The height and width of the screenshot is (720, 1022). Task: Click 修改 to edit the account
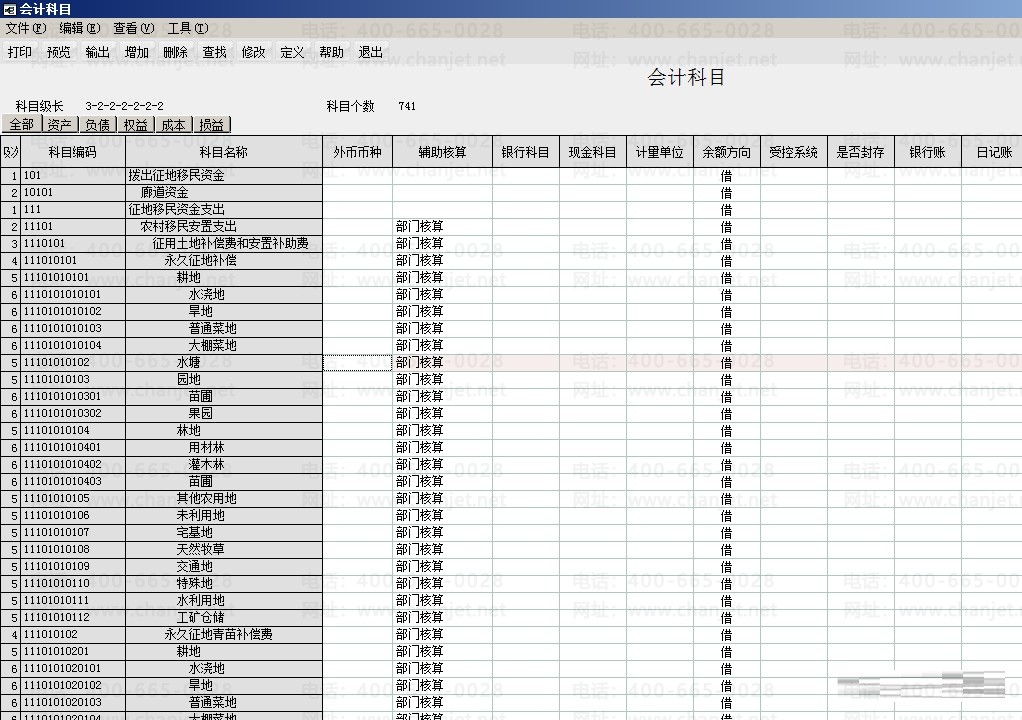coord(254,52)
